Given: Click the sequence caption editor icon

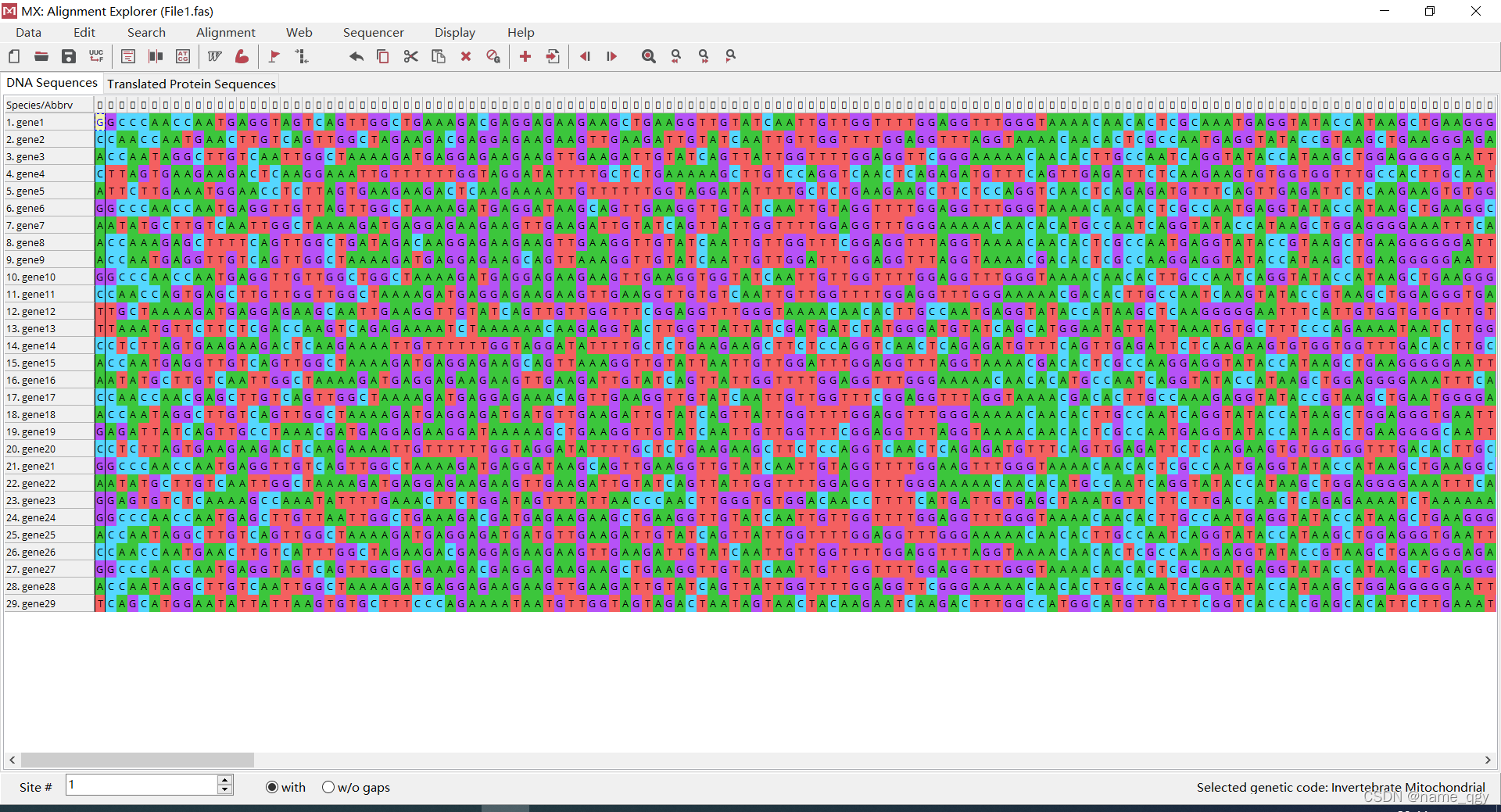Looking at the screenshot, I should point(128,56).
